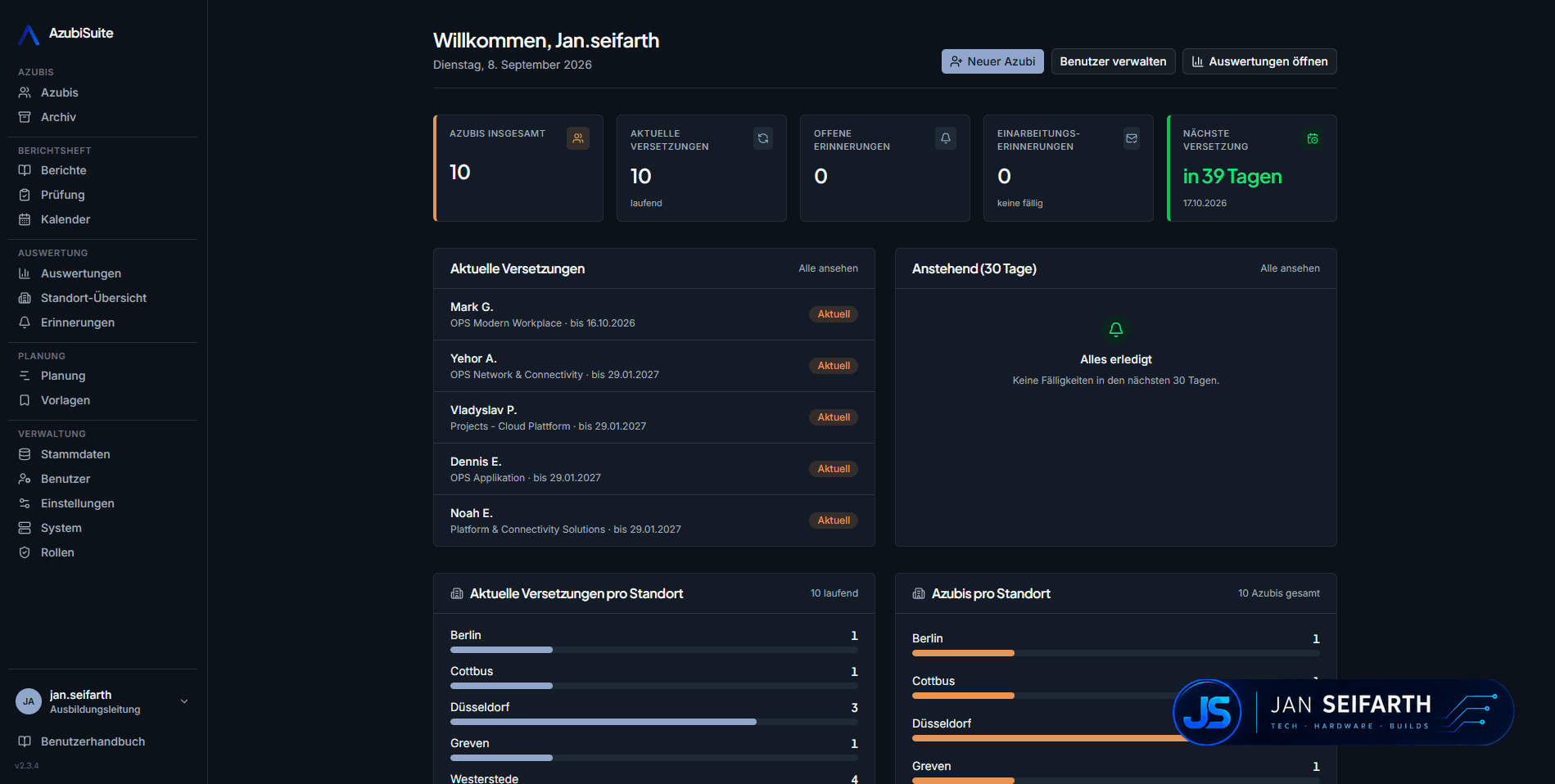Click the JA user avatar
The width and height of the screenshot is (1555, 784).
29,701
